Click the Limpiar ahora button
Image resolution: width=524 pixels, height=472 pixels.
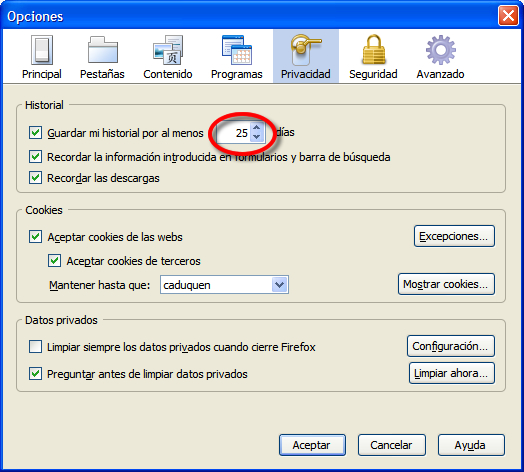[452, 373]
